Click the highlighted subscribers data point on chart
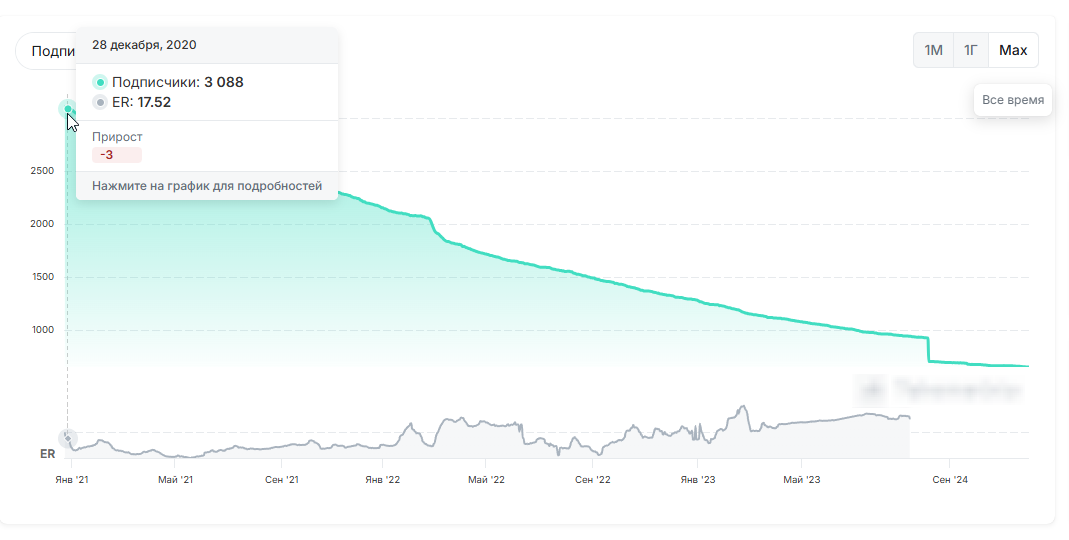Viewport: 1069px width, 540px height. click(x=67, y=109)
